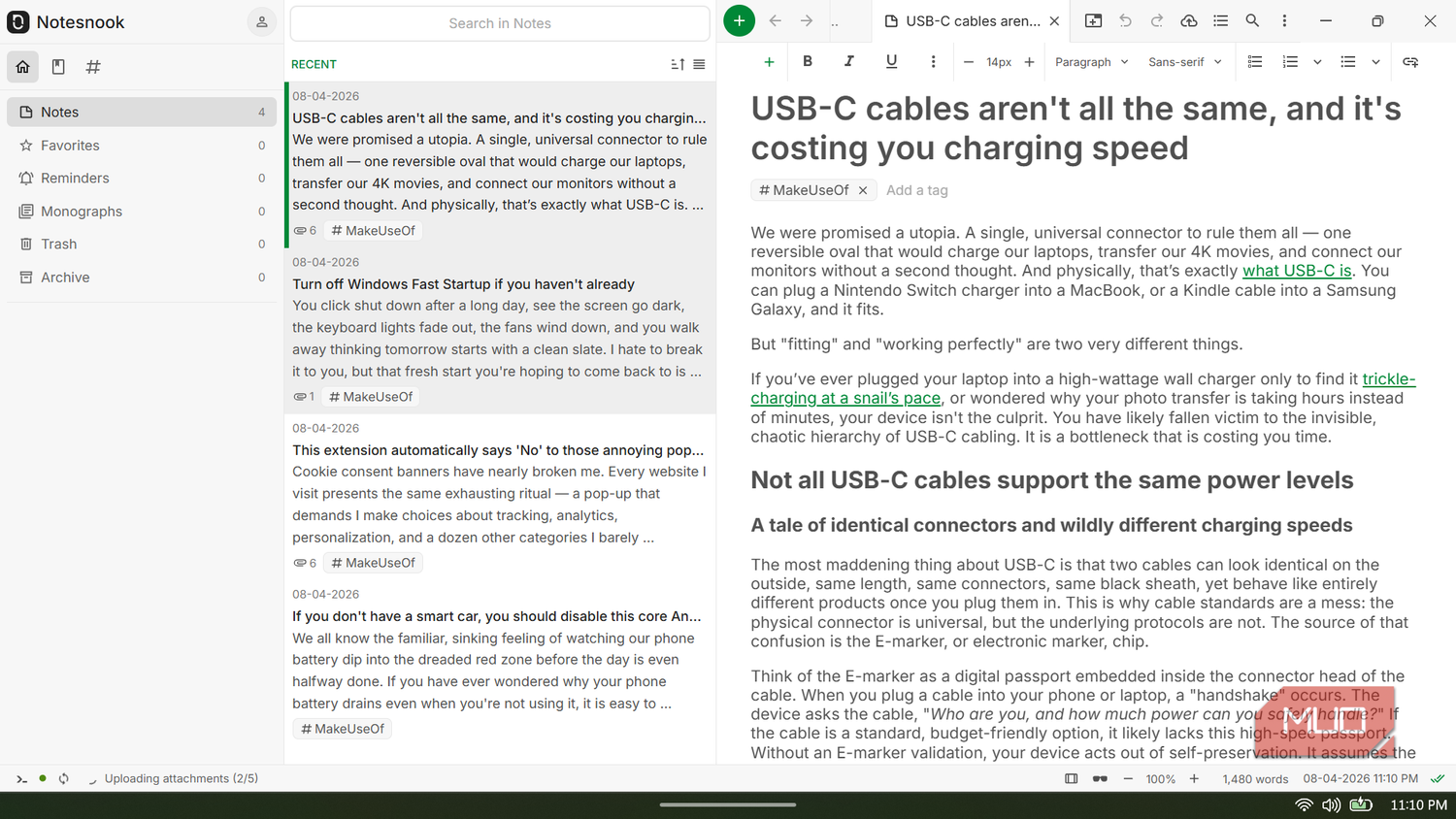Click the Search in Notes field
This screenshot has width=1456, height=819.
(500, 23)
